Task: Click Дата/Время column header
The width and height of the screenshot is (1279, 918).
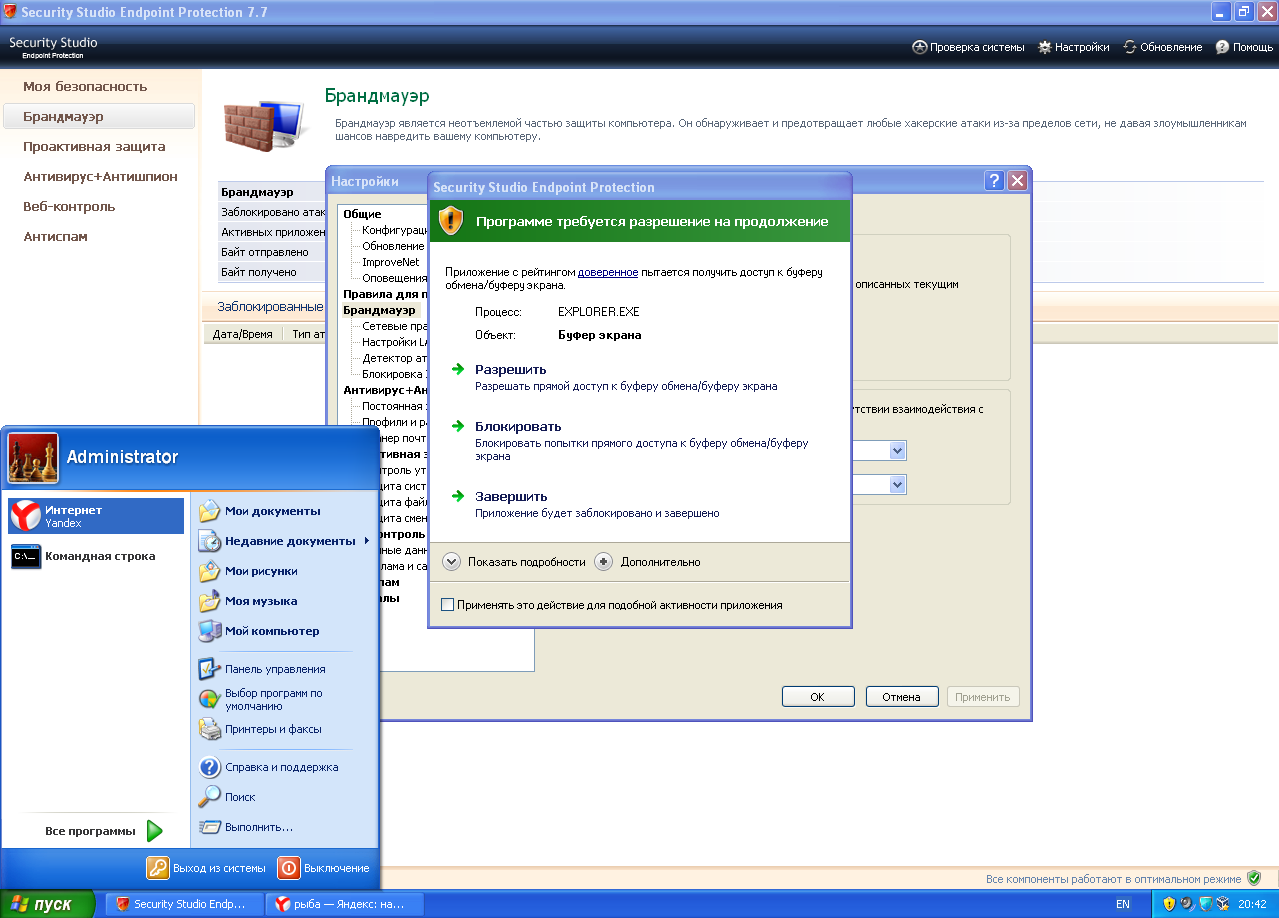Action: tap(242, 334)
